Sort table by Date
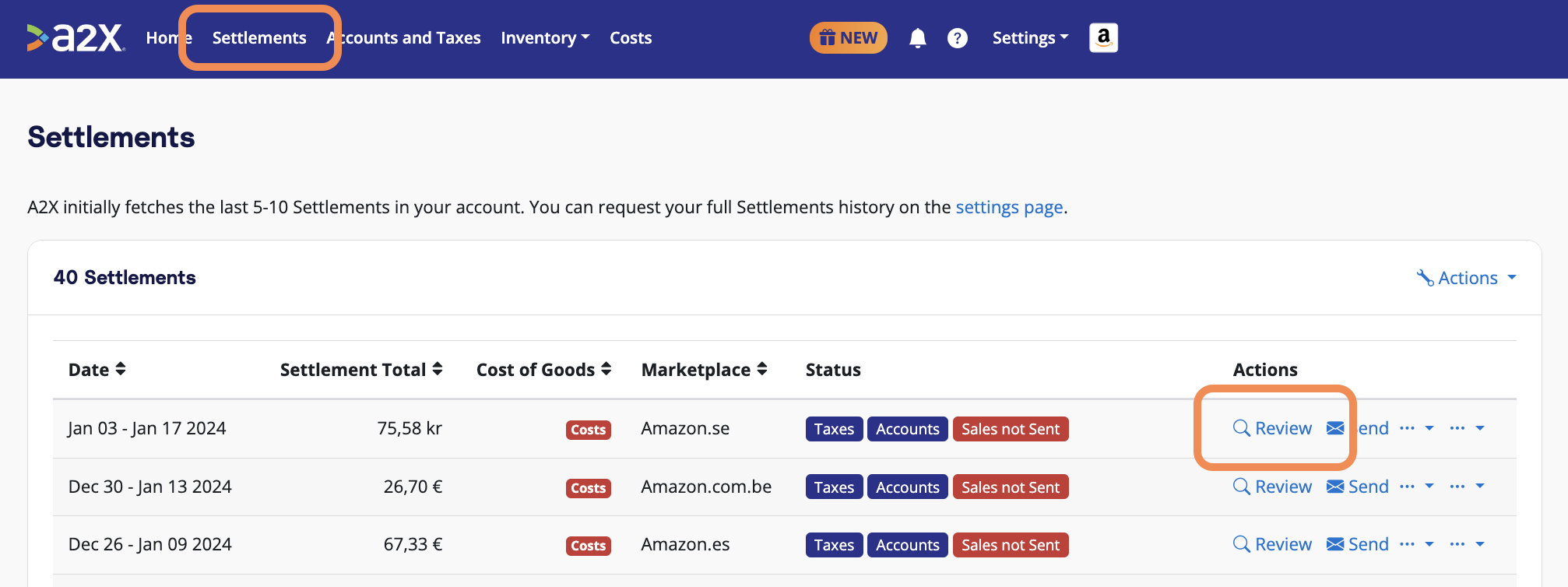 97,369
